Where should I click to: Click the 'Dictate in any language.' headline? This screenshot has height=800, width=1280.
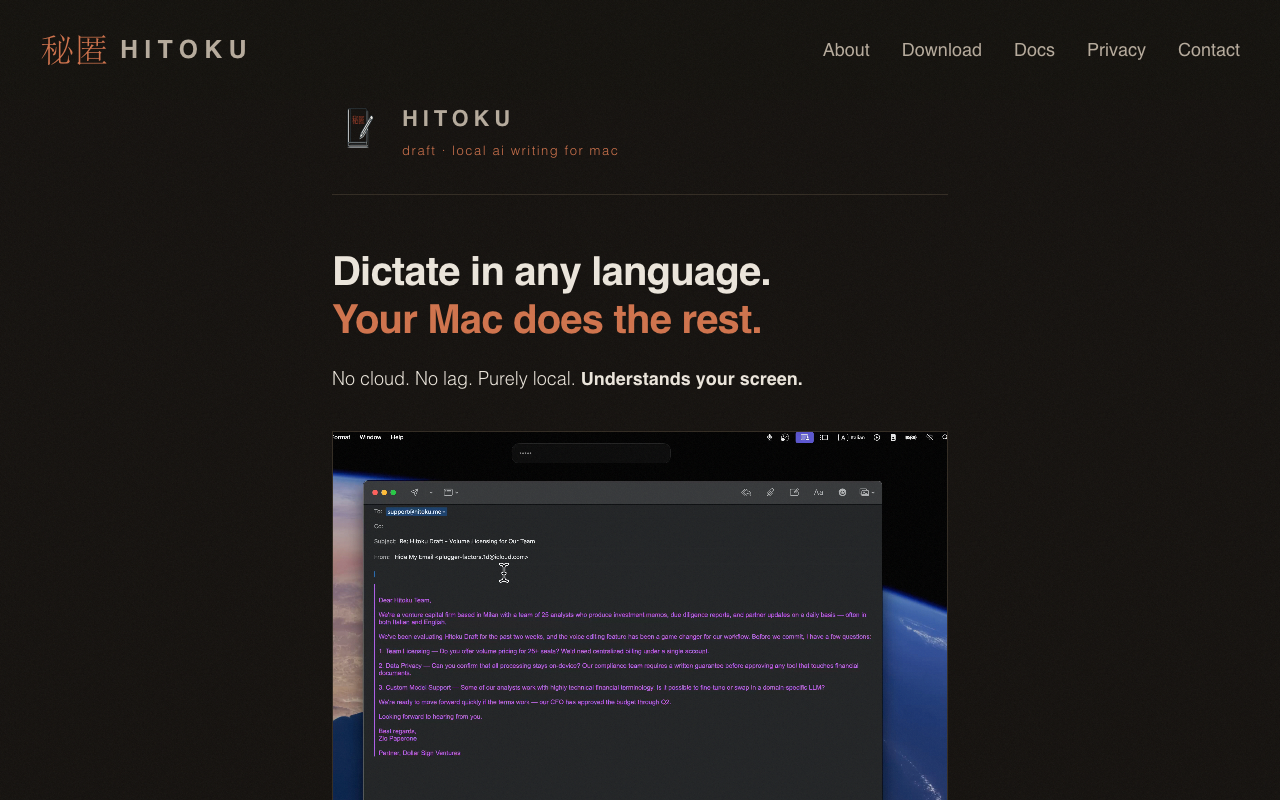(x=551, y=271)
